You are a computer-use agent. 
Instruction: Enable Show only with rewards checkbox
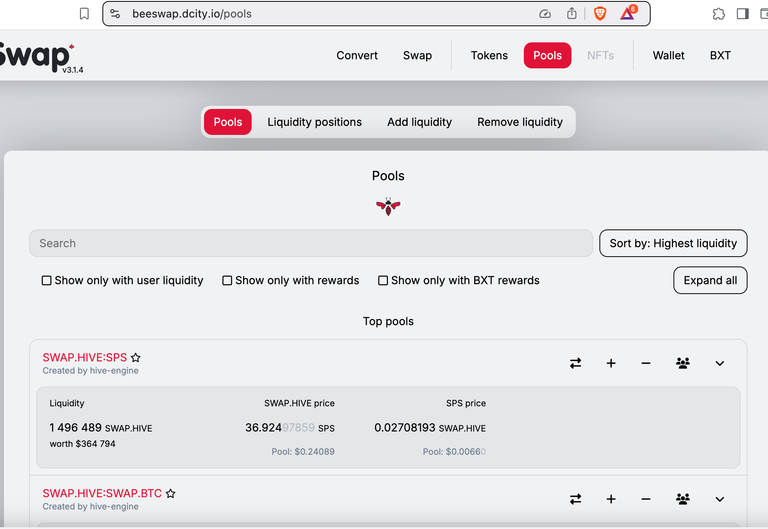227,281
